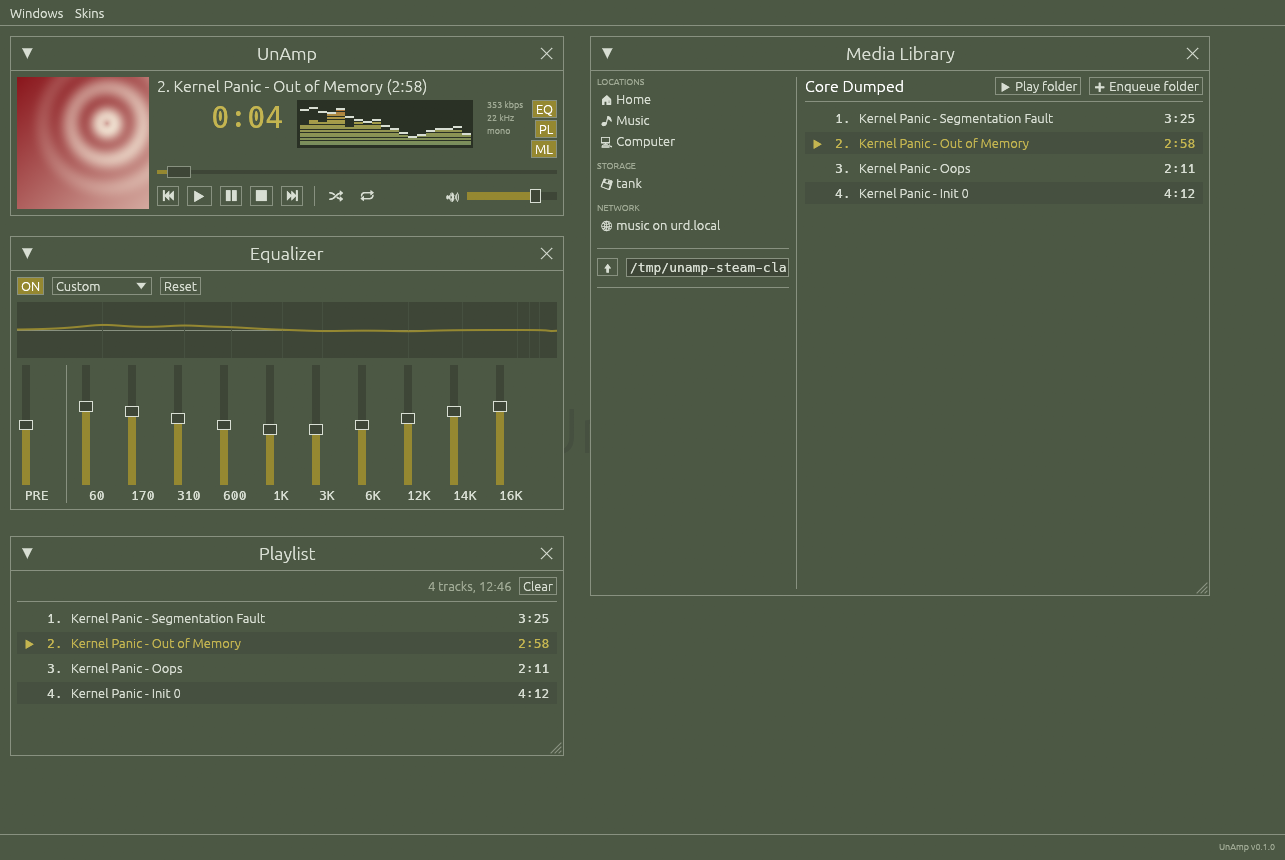Mute audio with speaker icon

452,197
